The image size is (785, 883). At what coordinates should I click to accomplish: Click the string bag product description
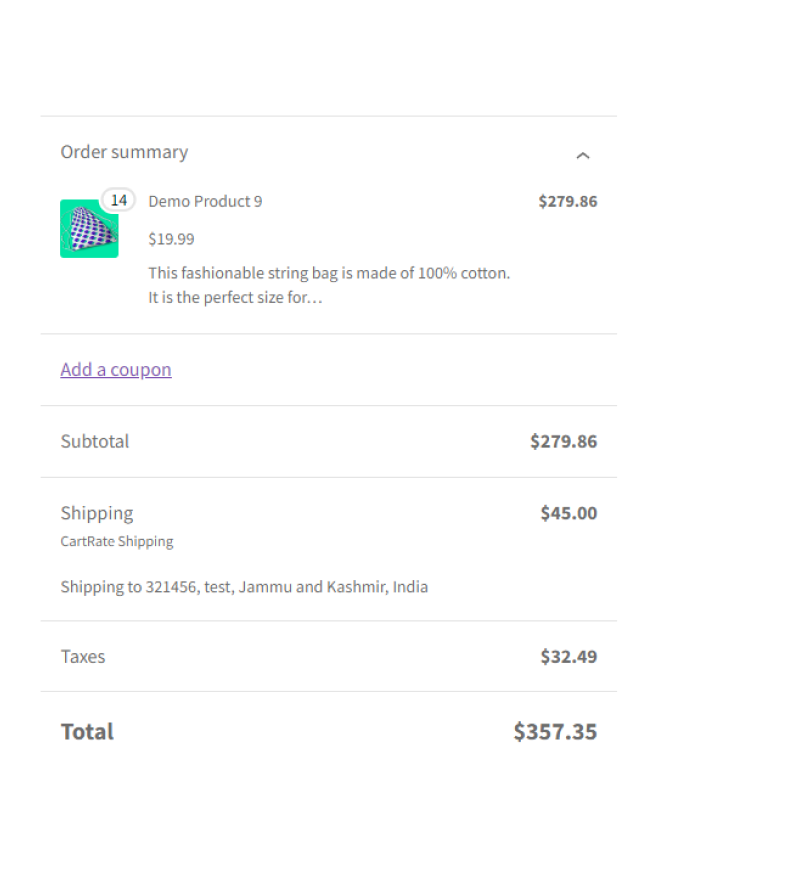(x=329, y=273)
